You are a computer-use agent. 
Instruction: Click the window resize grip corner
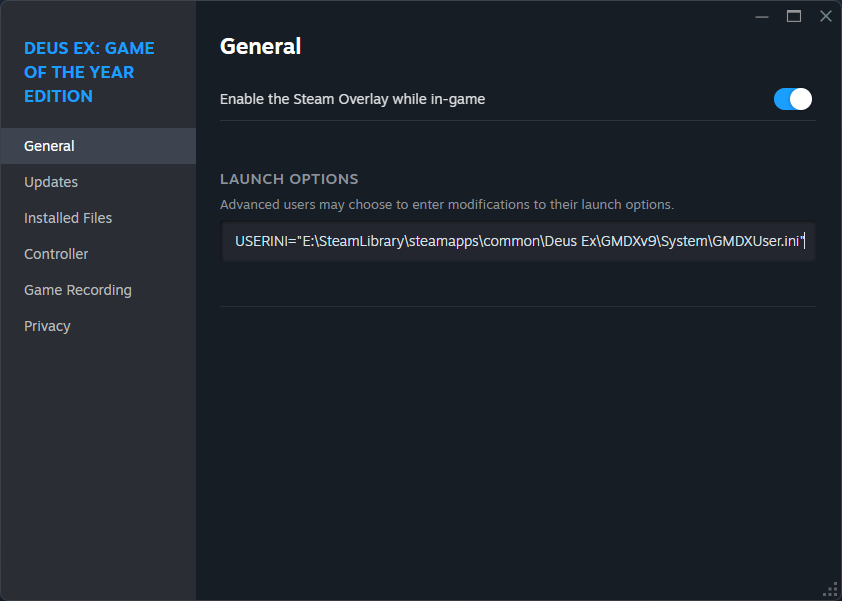(830, 589)
